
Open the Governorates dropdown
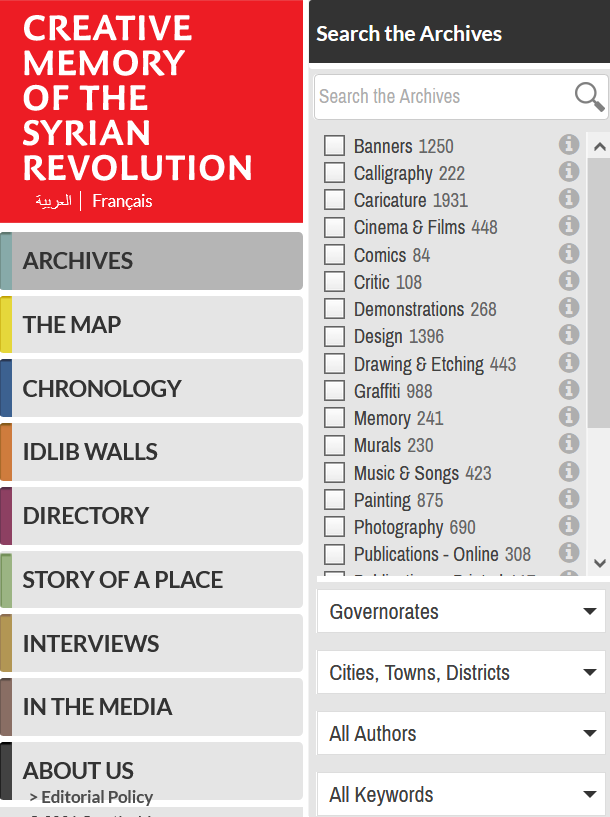(461, 611)
